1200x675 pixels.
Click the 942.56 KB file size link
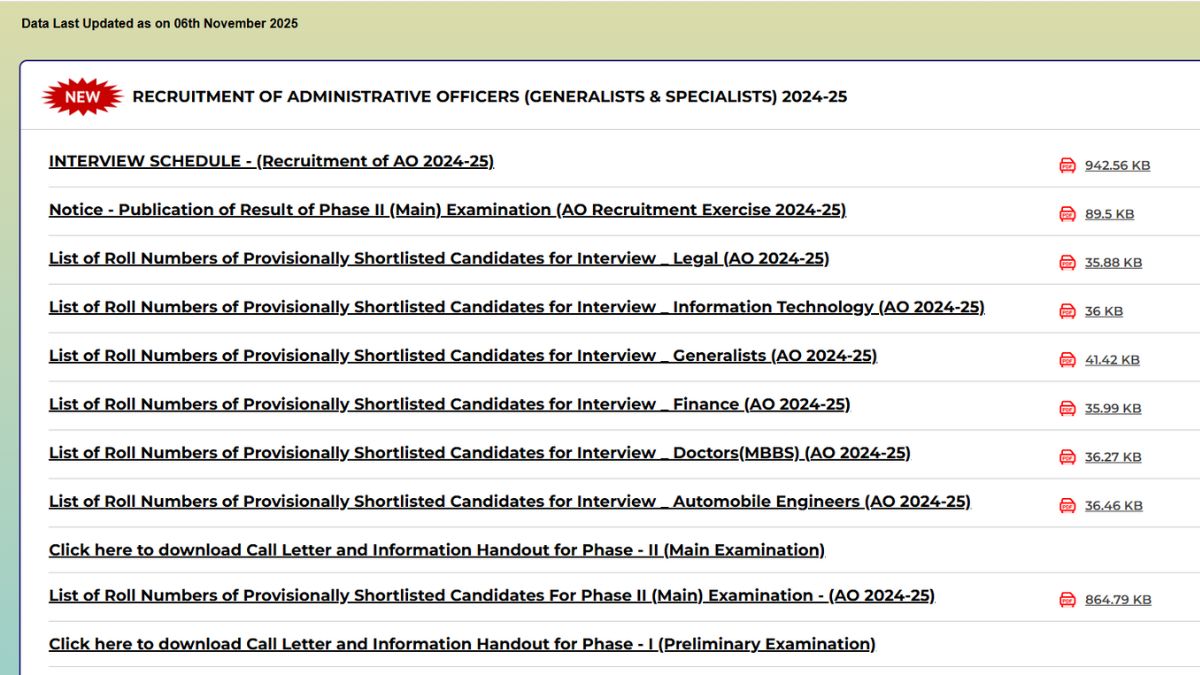click(x=1117, y=166)
